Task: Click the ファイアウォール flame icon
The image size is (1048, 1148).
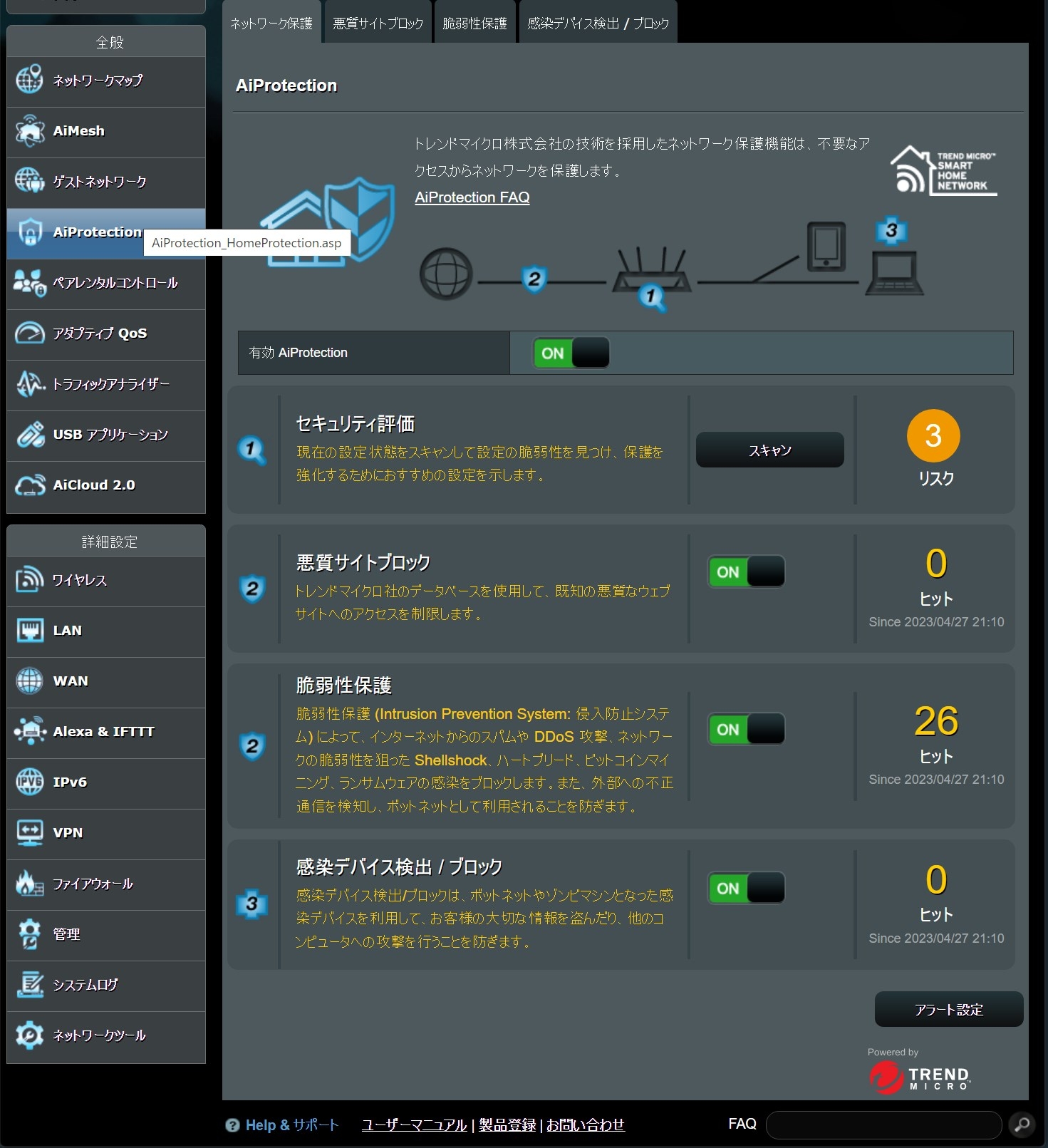Action: click(x=29, y=884)
